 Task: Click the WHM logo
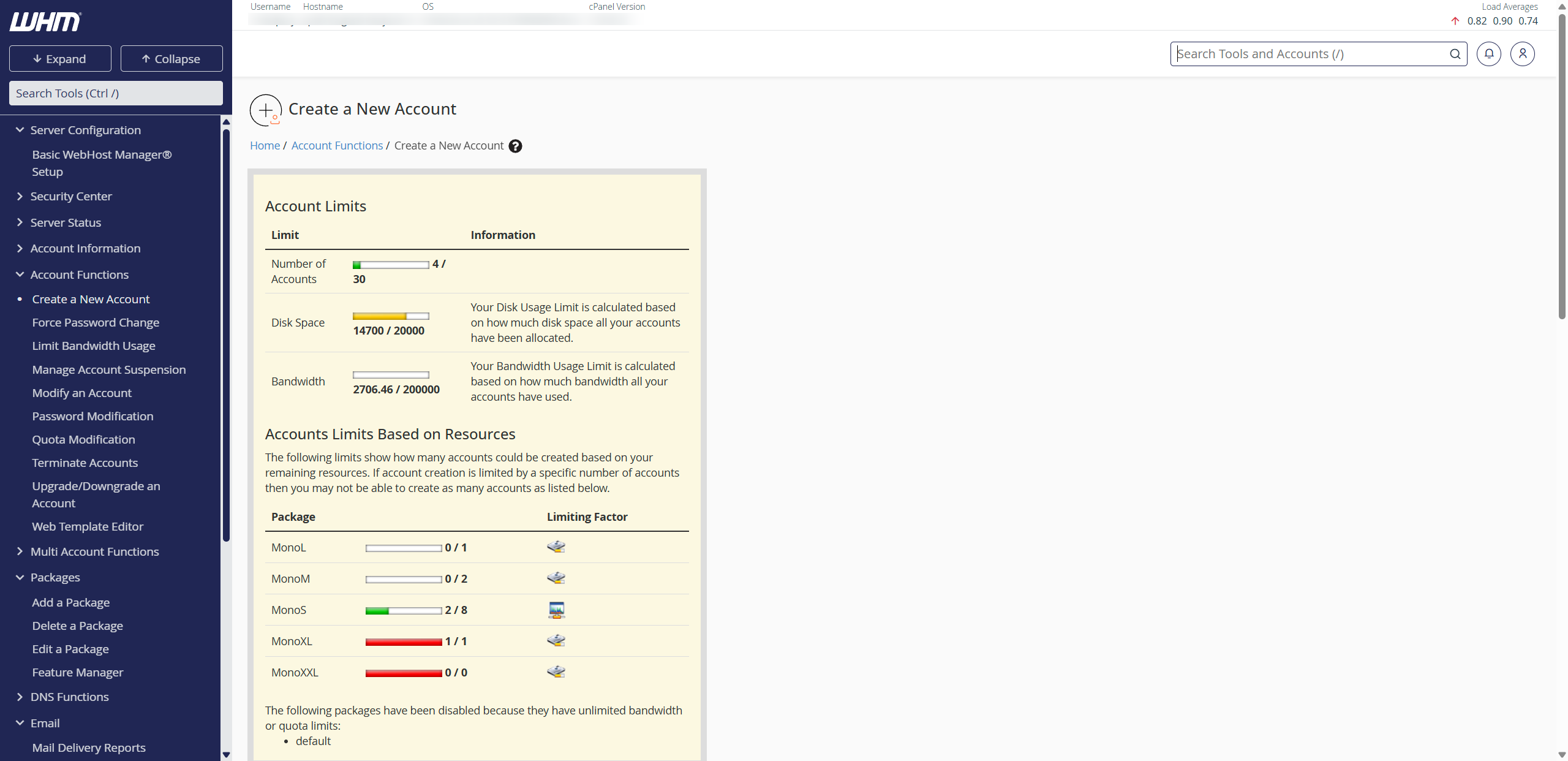pyautogui.click(x=45, y=22)
